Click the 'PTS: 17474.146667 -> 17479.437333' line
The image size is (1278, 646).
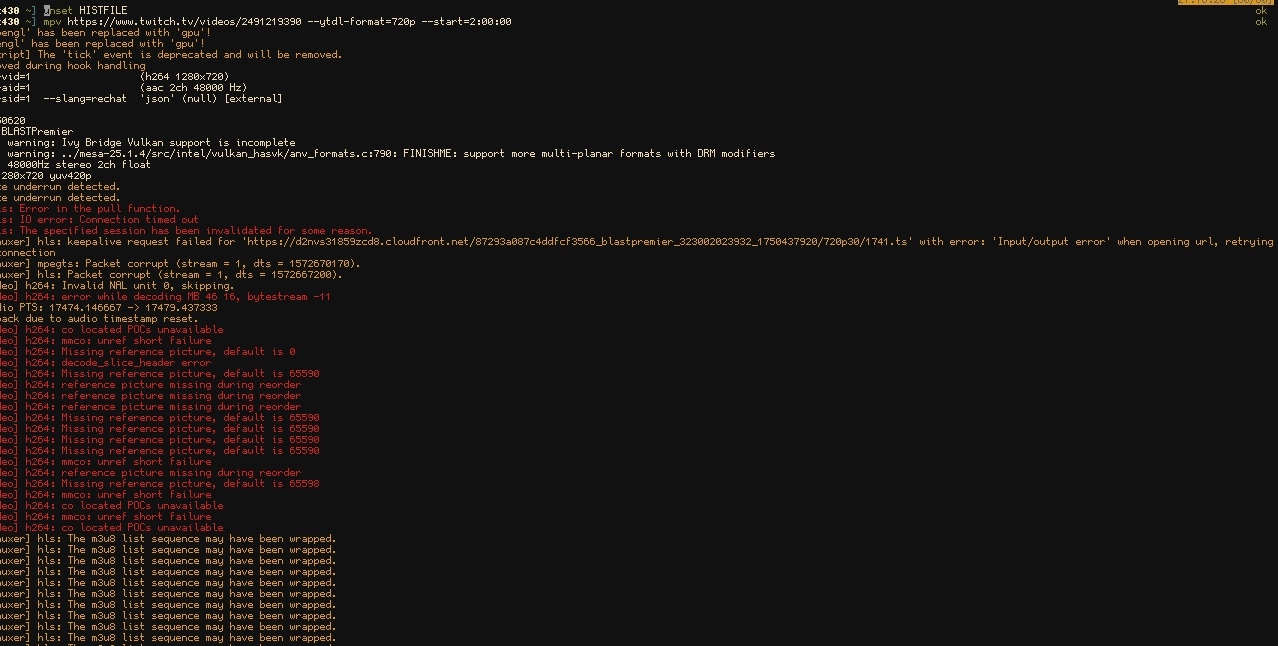pos(109,308)
